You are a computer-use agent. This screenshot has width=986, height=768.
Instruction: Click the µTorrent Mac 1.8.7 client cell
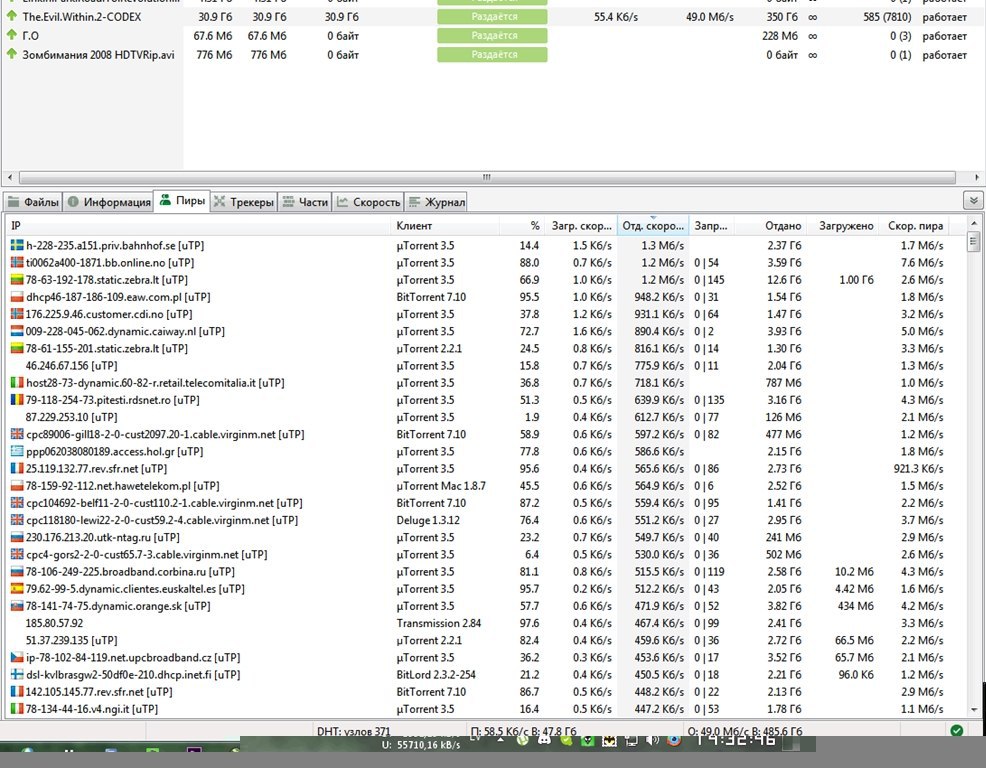[441, 486]
